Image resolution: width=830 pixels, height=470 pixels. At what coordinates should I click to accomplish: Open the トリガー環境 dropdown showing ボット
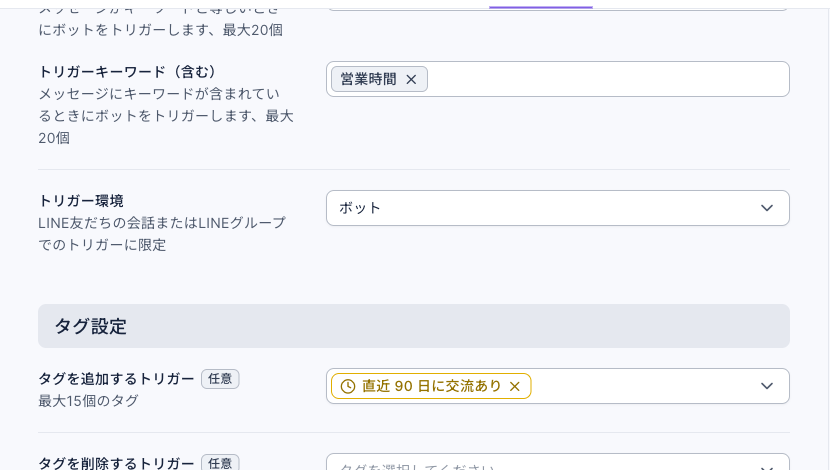pos(558,208)
